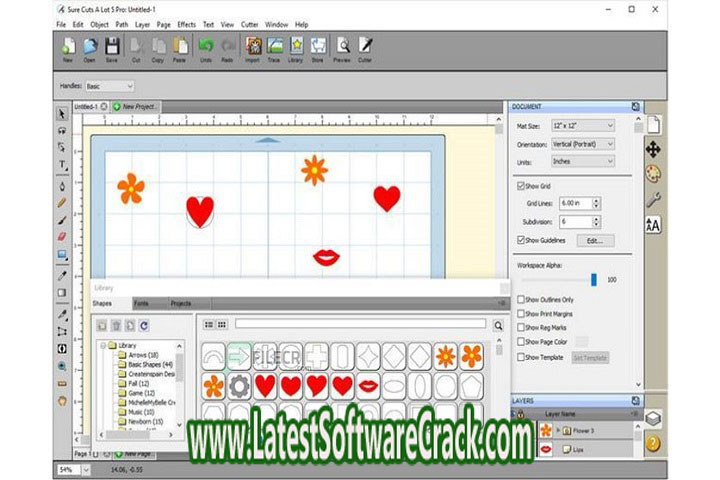Image resolution: width=720 pixels, height=480 pixels.
Task: Click the Subdivision spinner arrows
Action: (x=596, y=222)
